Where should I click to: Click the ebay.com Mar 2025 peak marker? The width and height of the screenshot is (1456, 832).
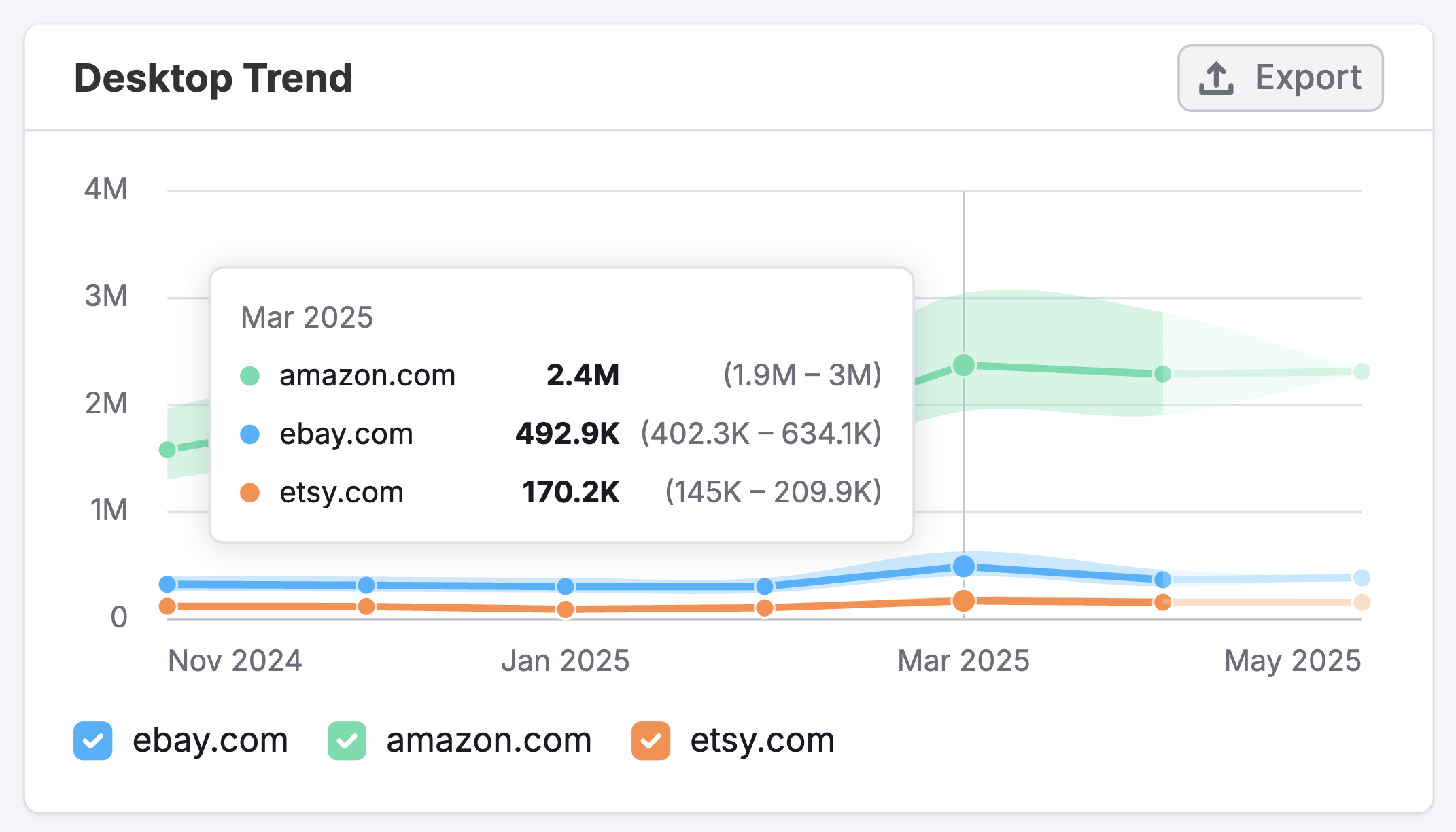coord(963,566)
